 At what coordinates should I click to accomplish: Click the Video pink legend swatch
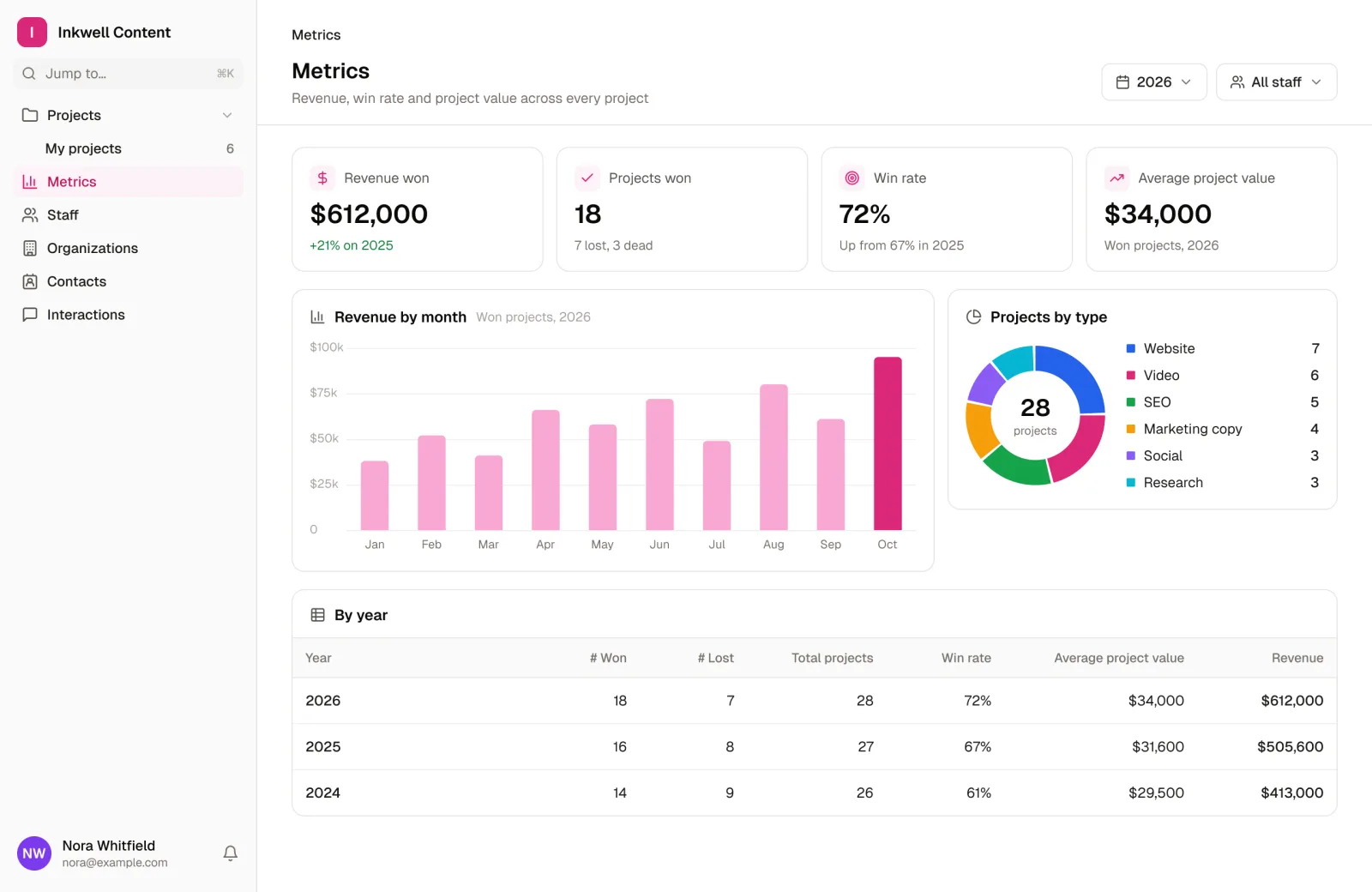(x=1131, y=375)
